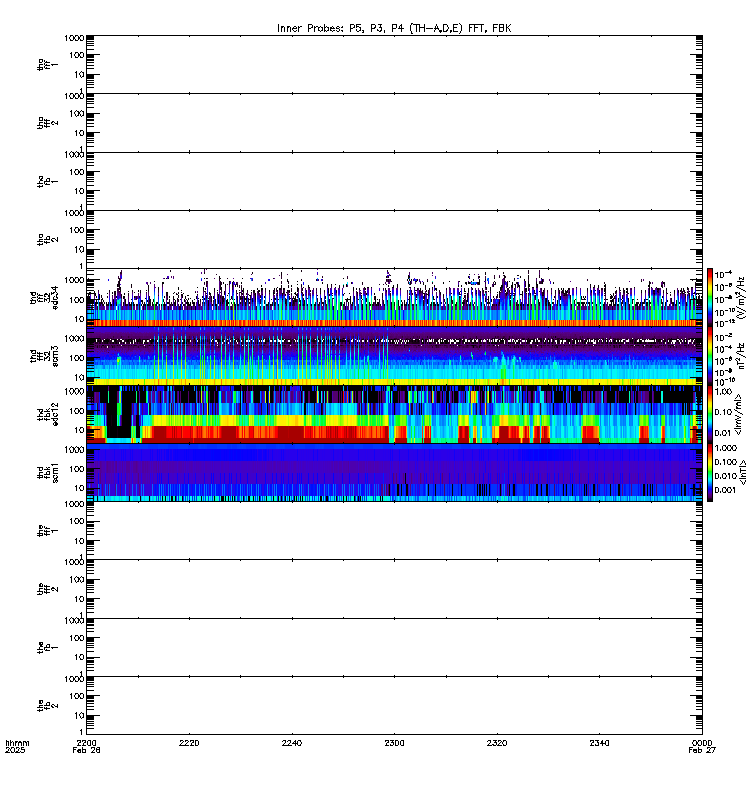Click the '2220' time axis label

point(189,743)
